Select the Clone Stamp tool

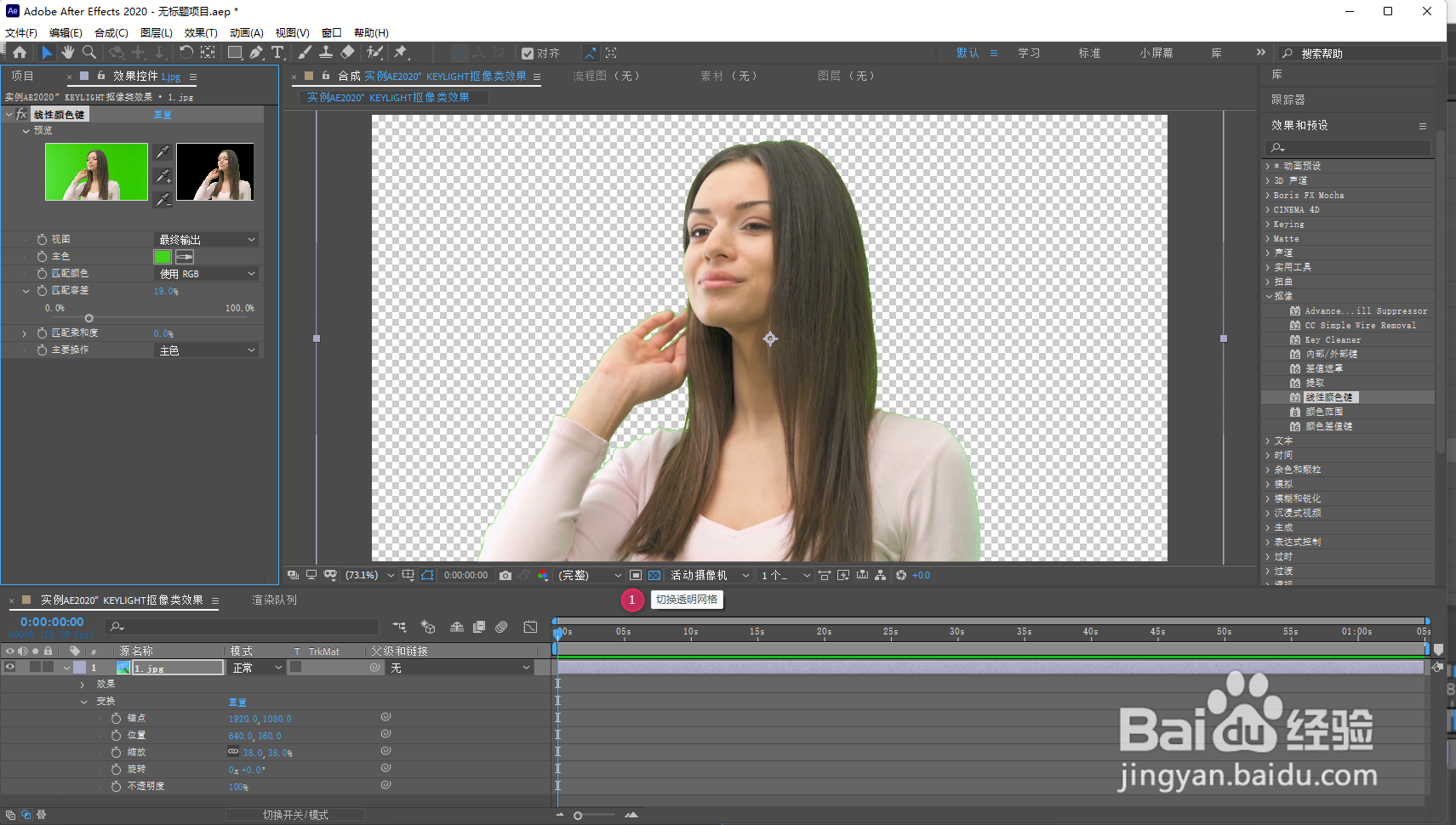[325, 53]
